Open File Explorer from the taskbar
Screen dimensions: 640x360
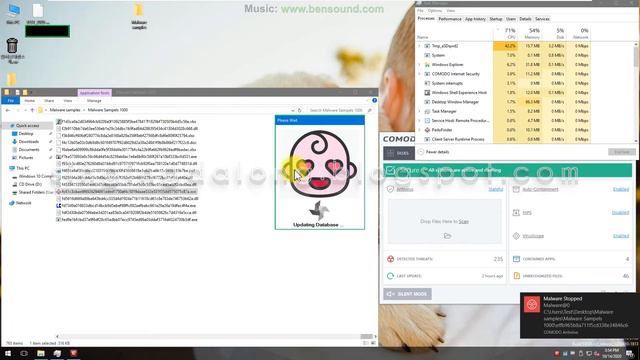point(41,353)
